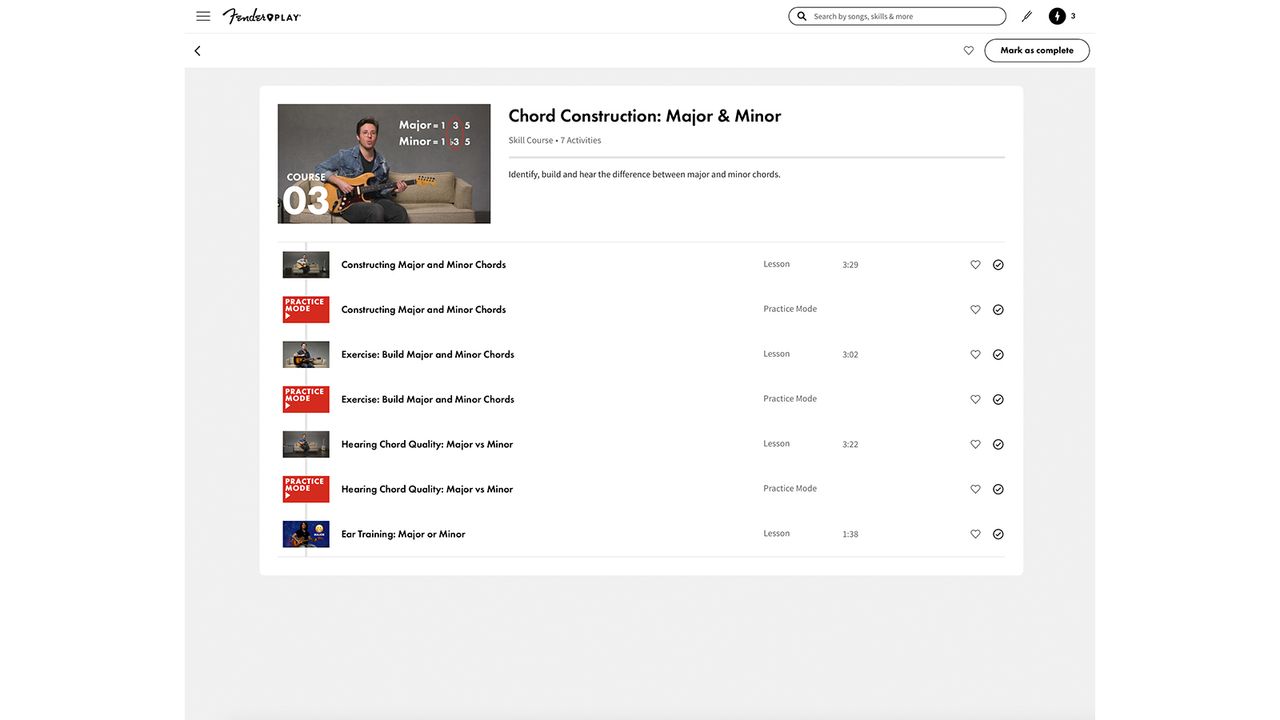
Task: Click the Fender Play logo
Action: click(261, 16)
